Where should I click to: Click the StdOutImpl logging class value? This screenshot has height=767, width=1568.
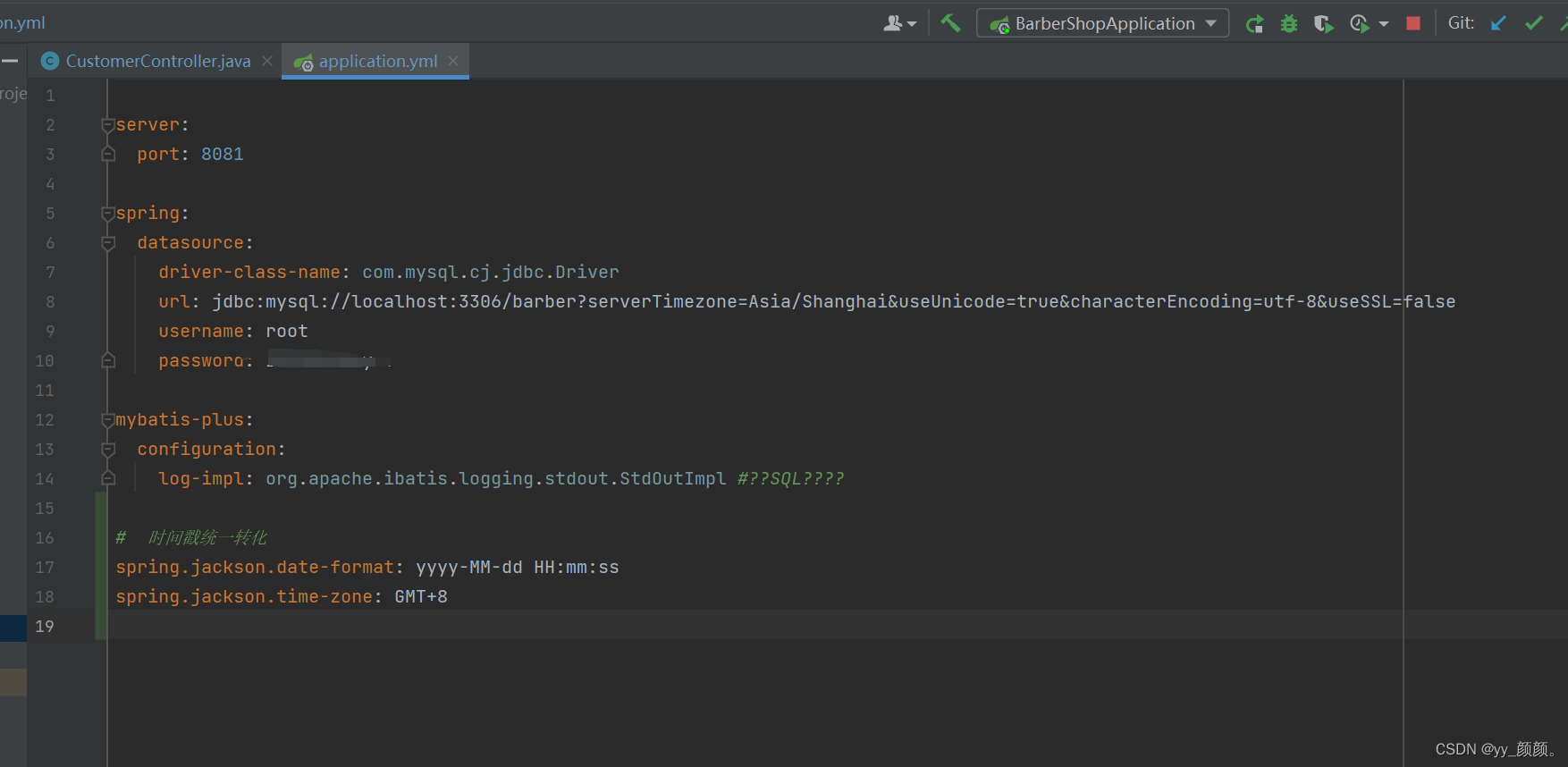(x=496, y=478)
